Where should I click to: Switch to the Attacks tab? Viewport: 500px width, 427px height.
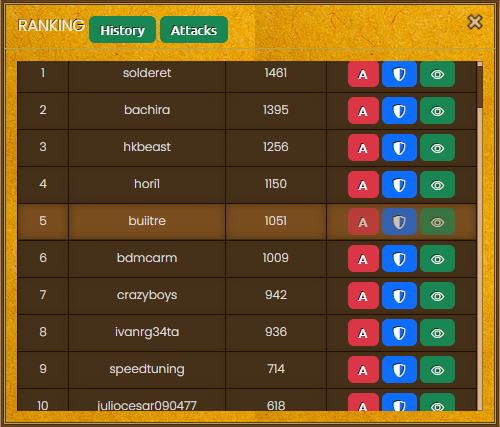point(194,30)
